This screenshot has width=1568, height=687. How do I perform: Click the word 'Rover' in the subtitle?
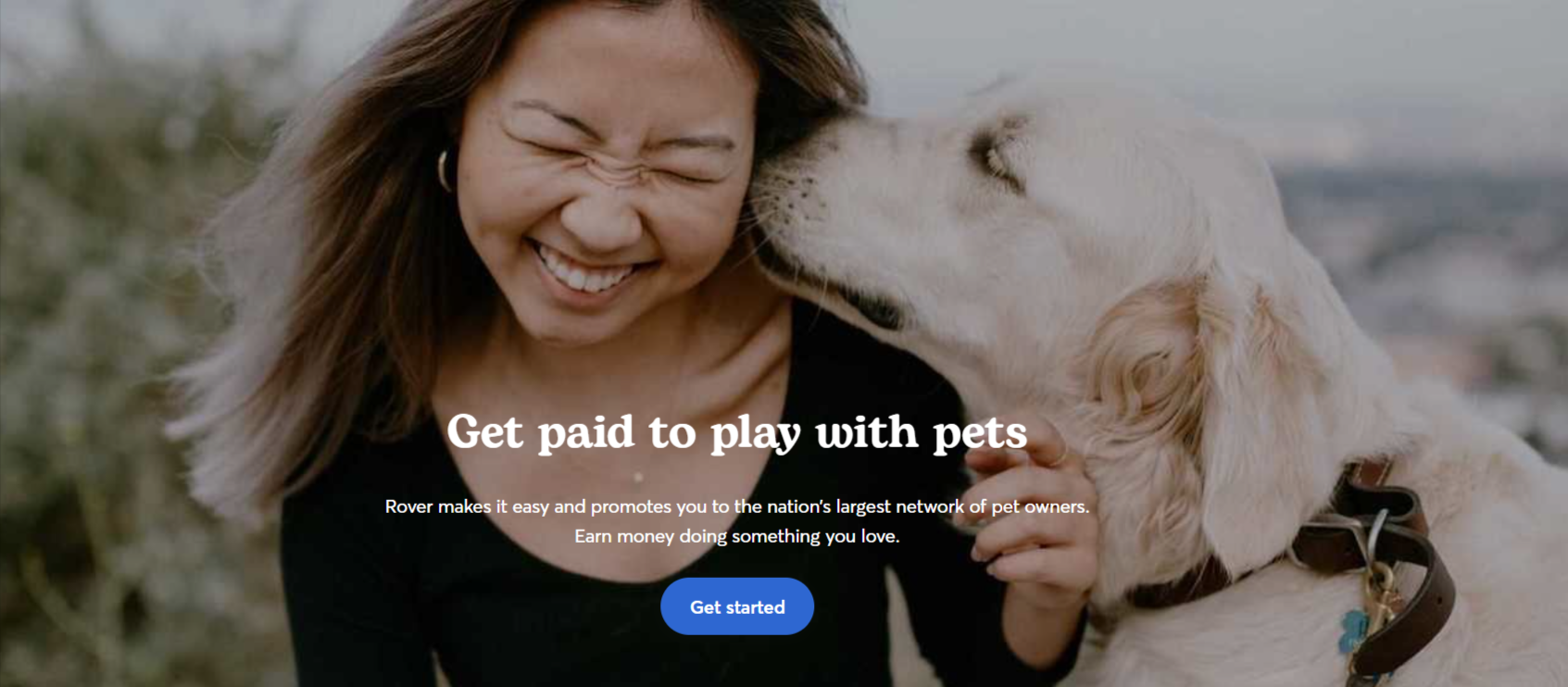408,506
